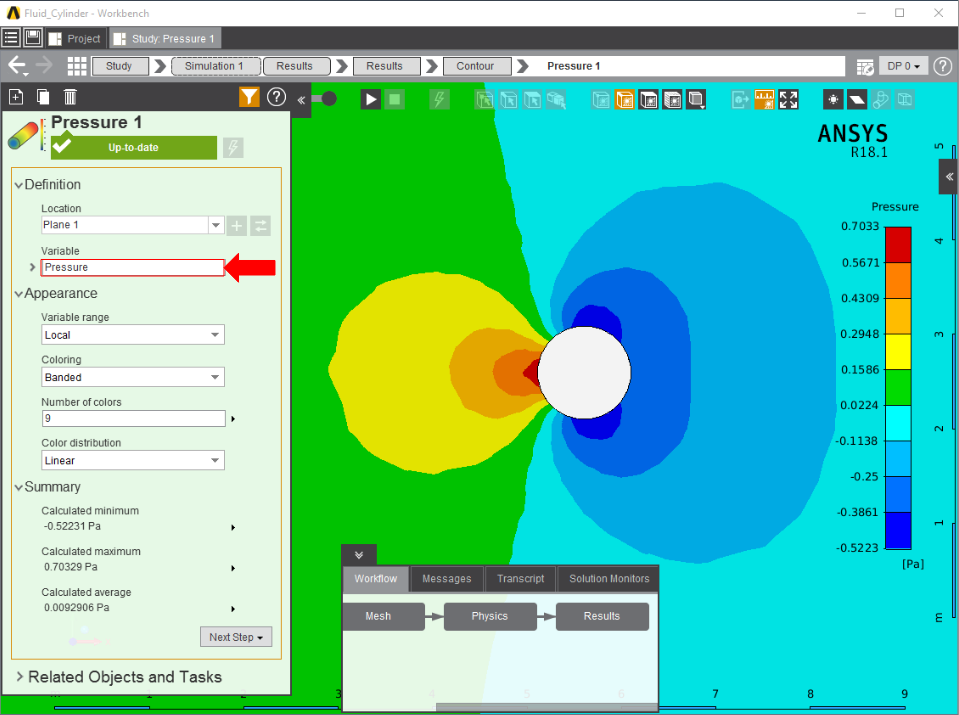959x715 pixels.
Task: Expand the Variable Pressure options arrow
Action: click(32, 267)
